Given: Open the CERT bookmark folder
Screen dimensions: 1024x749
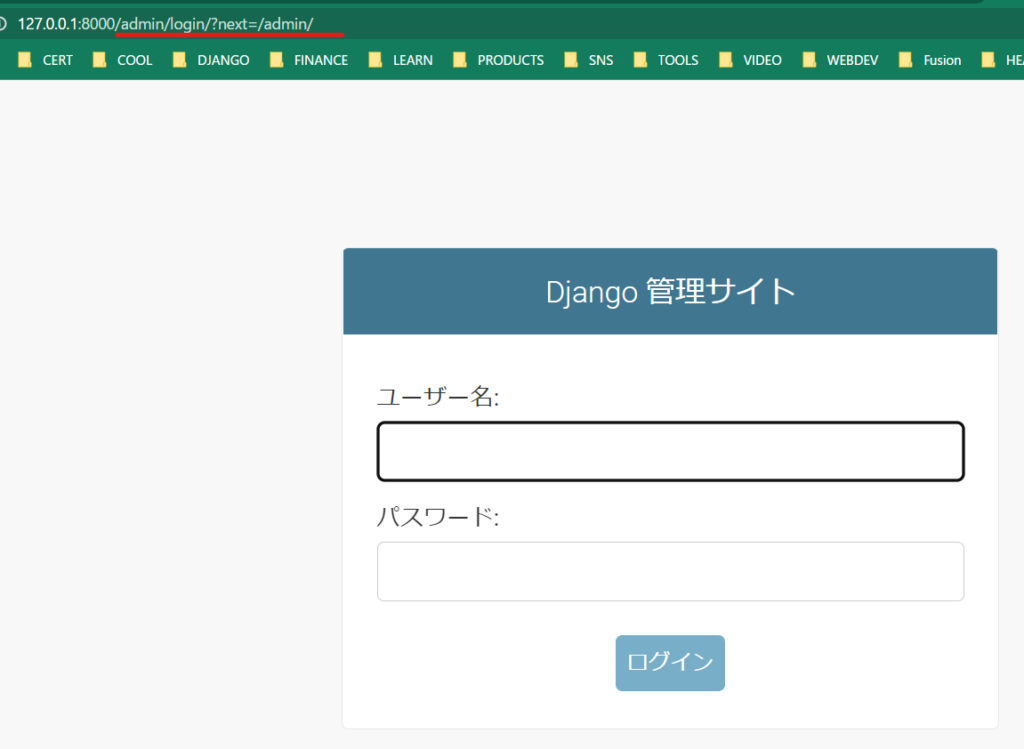Looking at the screenshot, I should (46, 60).
